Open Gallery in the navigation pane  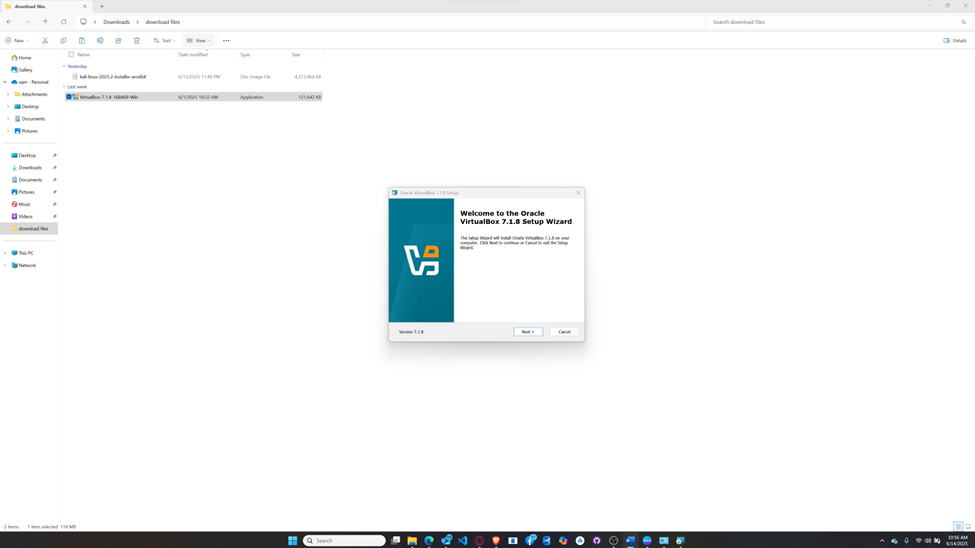(x=25, y=70)
